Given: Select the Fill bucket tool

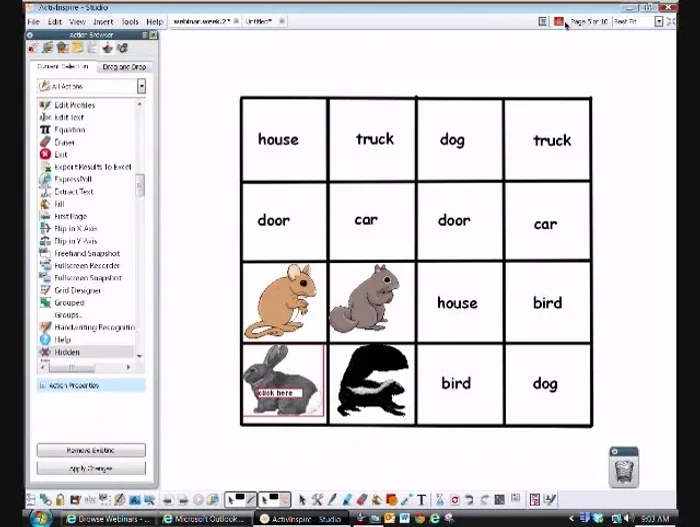Looking at the screenshot, I should click(377, 500).
